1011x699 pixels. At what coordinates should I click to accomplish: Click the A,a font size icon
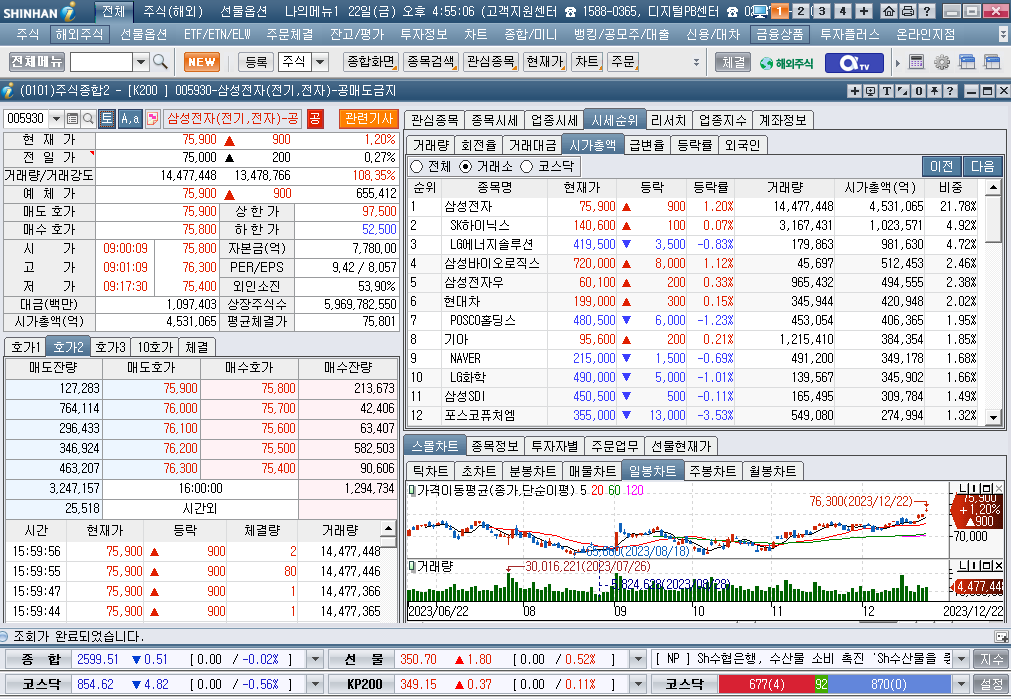(x=130, y=118)
